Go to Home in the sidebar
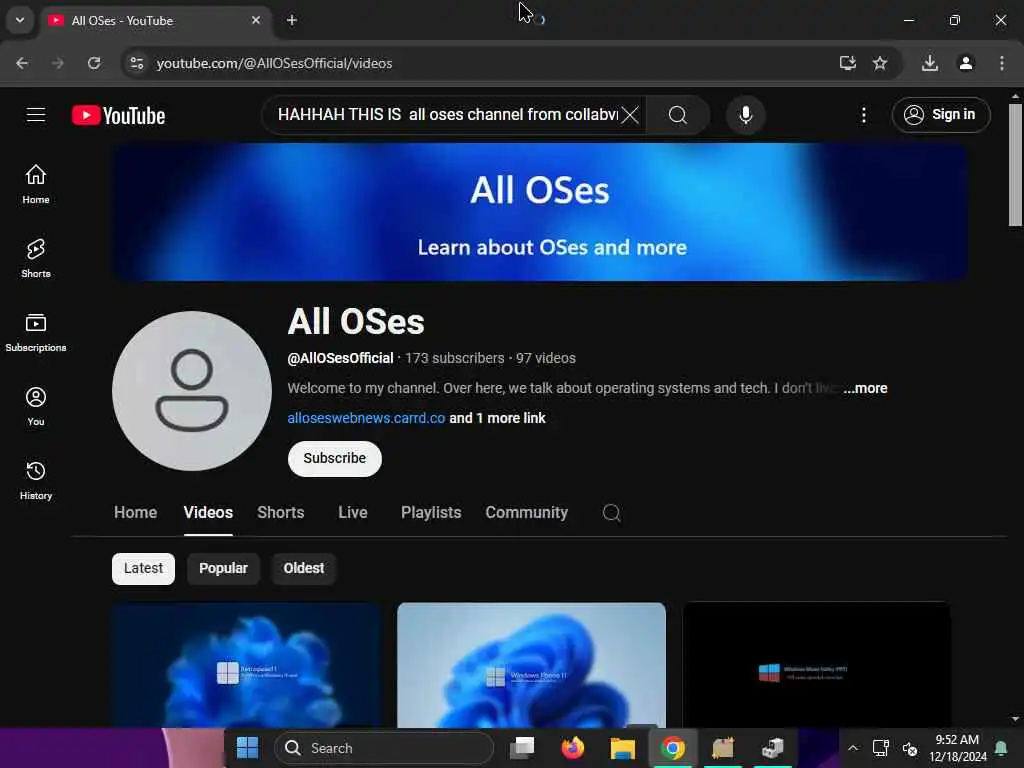Viewport: 1024px width, 768px height. (x=36, y=184)
